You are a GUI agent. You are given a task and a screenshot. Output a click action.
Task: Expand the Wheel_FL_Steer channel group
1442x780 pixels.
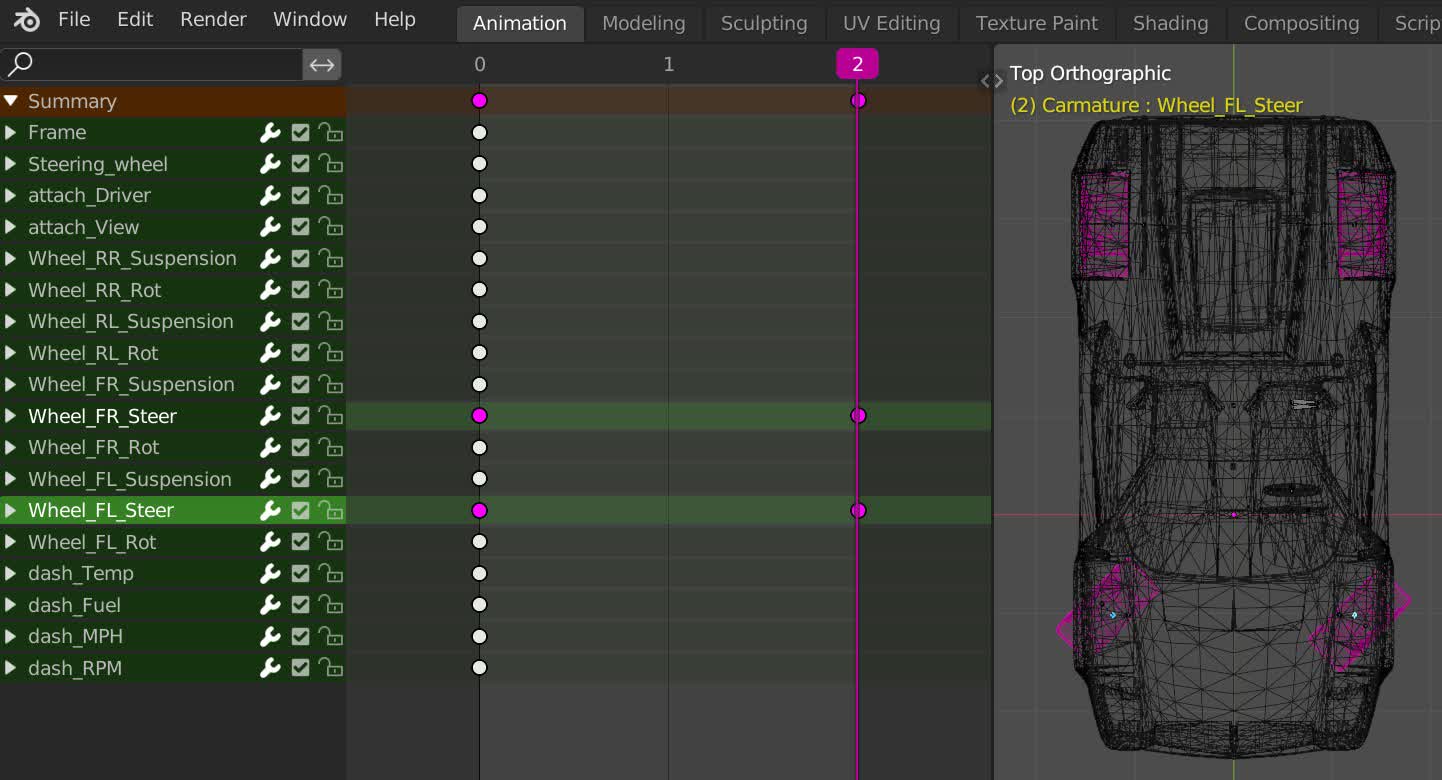[x=11, y=511]
